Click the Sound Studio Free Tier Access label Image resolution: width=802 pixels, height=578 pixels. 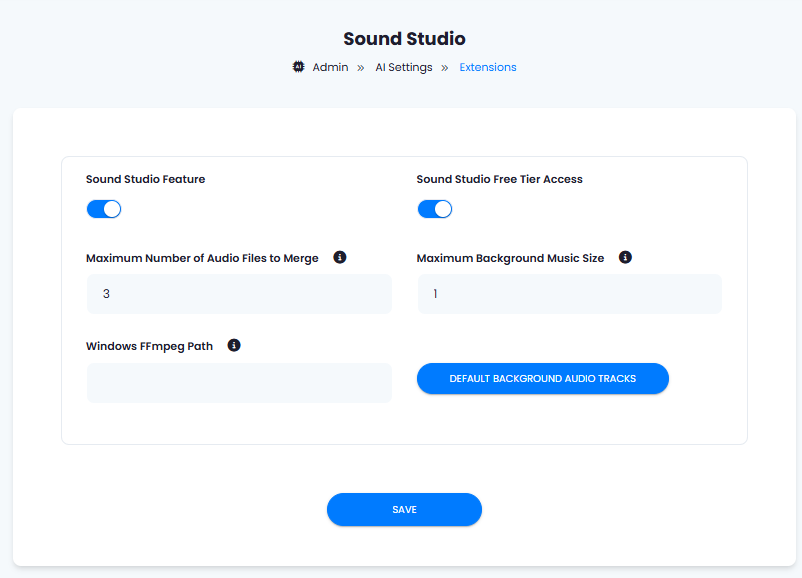click(499, 179)
